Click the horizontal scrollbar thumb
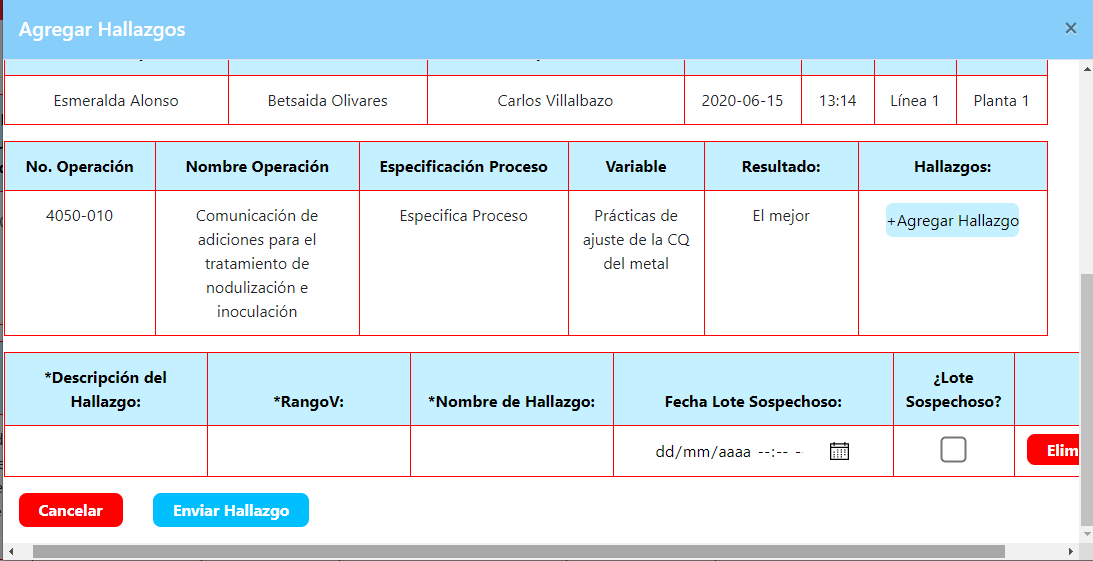The width and height of the screenshot is (1093, 561). [519, 551]
